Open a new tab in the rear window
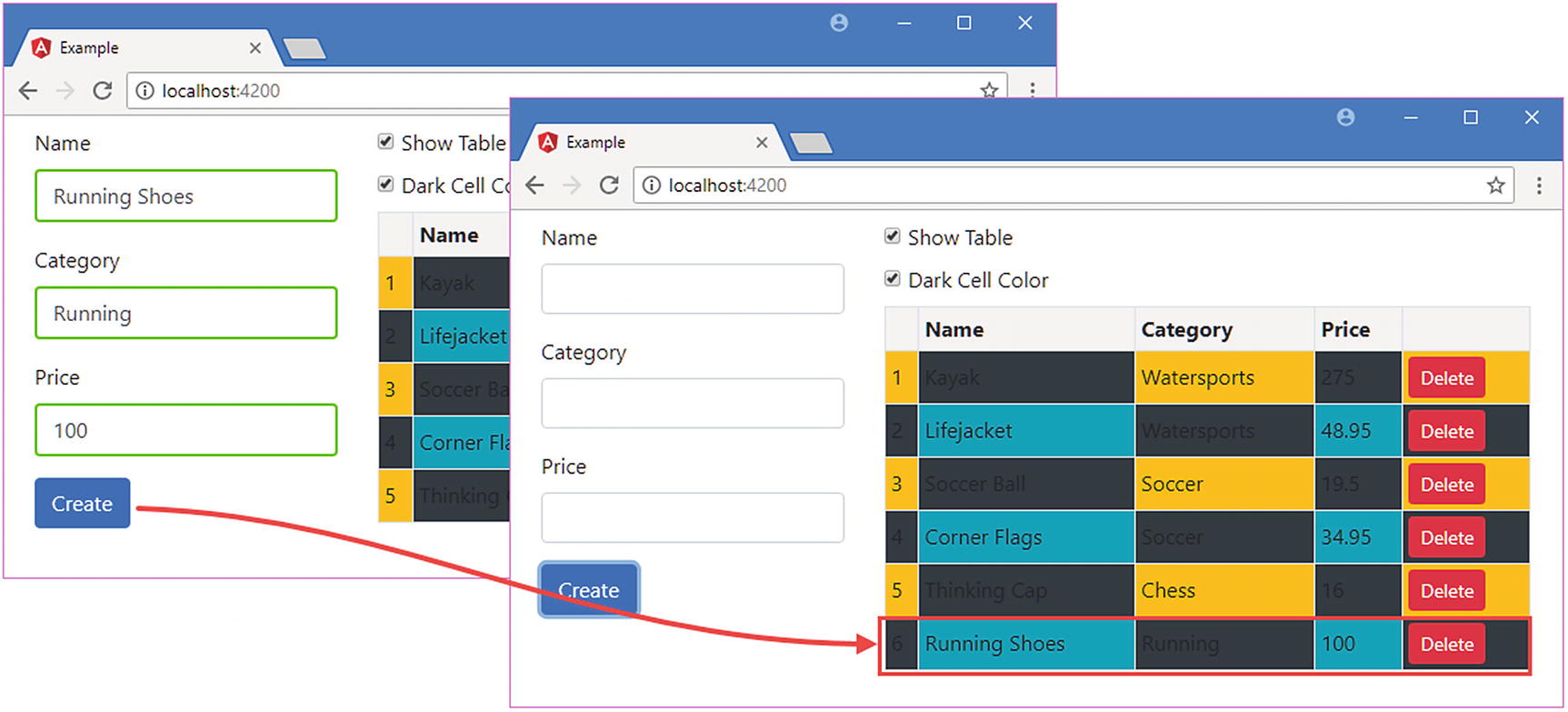1568x712 pixels. click(305, 48)
